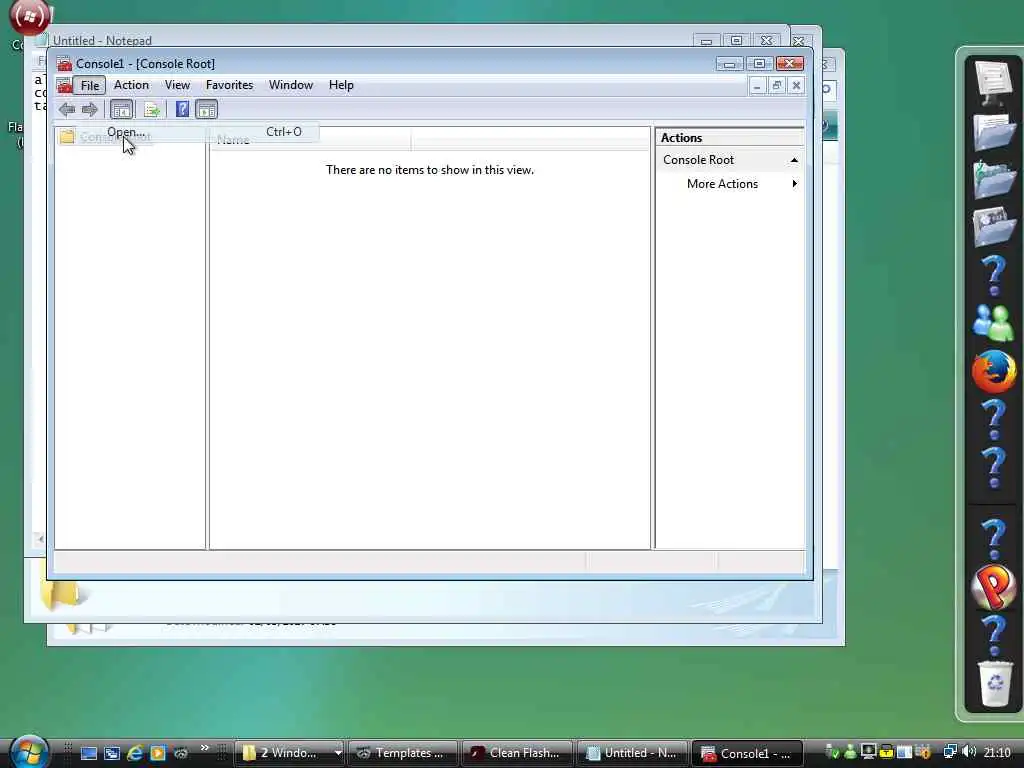Switch to 'Untitled - N...' taskbar button
Screen dimensions: 1024x768
point(632,753)
